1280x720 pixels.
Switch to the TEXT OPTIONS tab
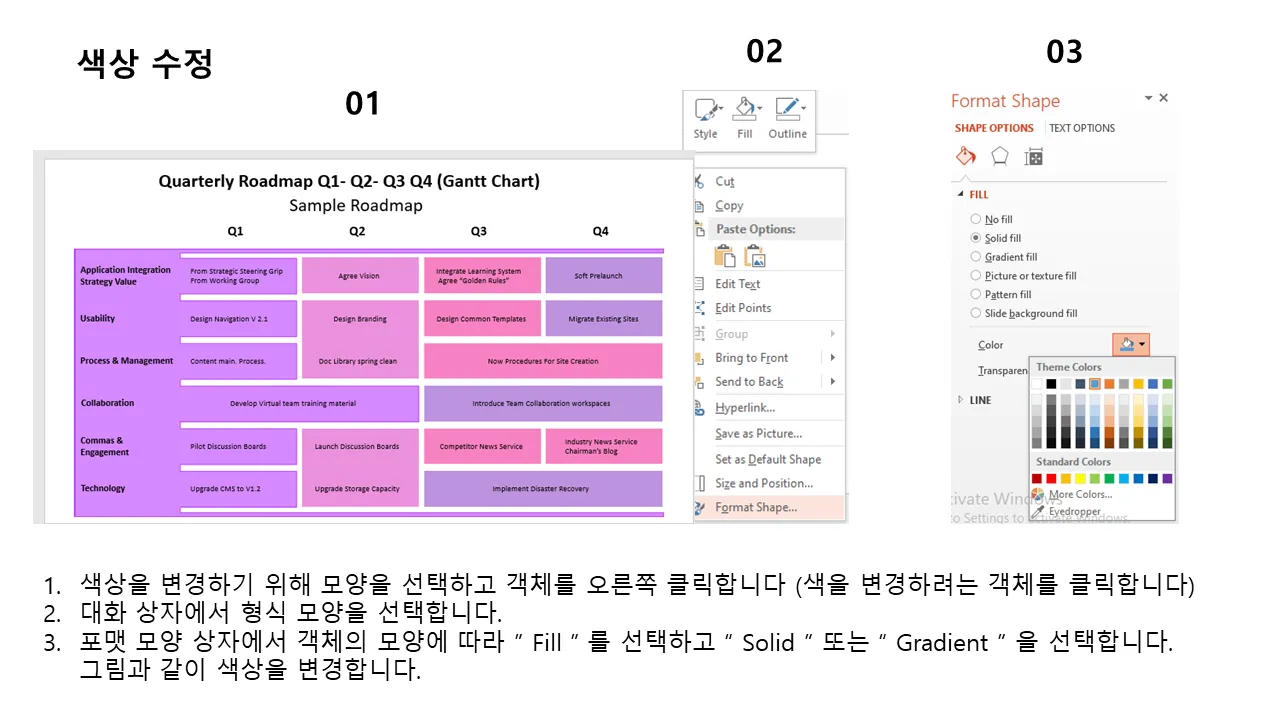pos(1081,128)
